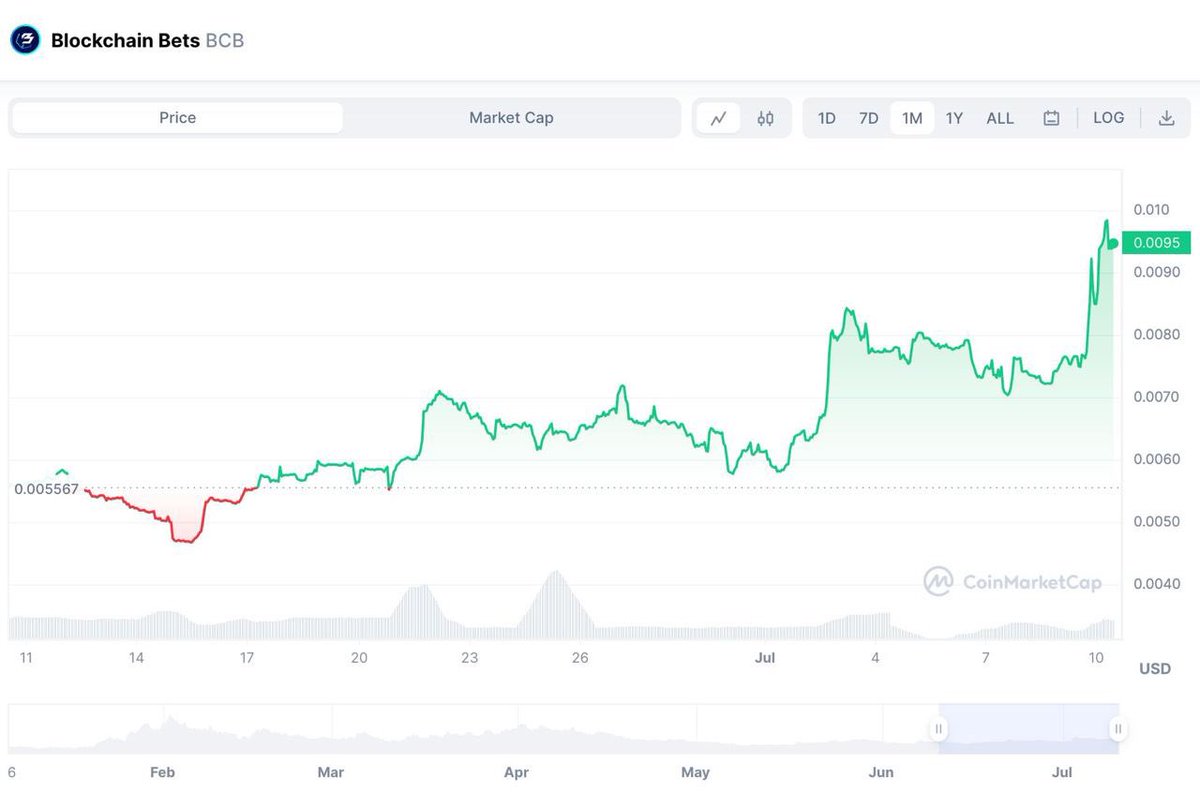Image resolution: width=1200 pixels, height=792 pixels.
Task: Click the 0.0040 price axis label
Action: [1157, 584]
